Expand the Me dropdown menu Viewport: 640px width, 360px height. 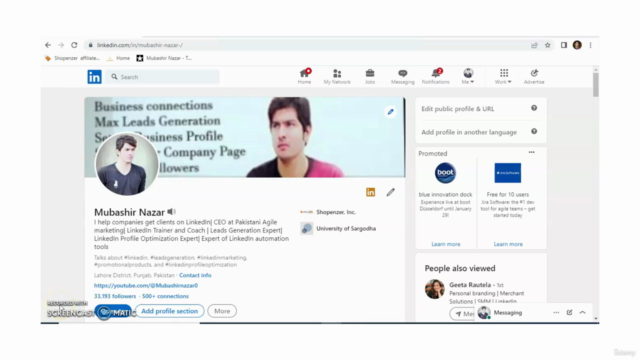[x=468, y=76]
